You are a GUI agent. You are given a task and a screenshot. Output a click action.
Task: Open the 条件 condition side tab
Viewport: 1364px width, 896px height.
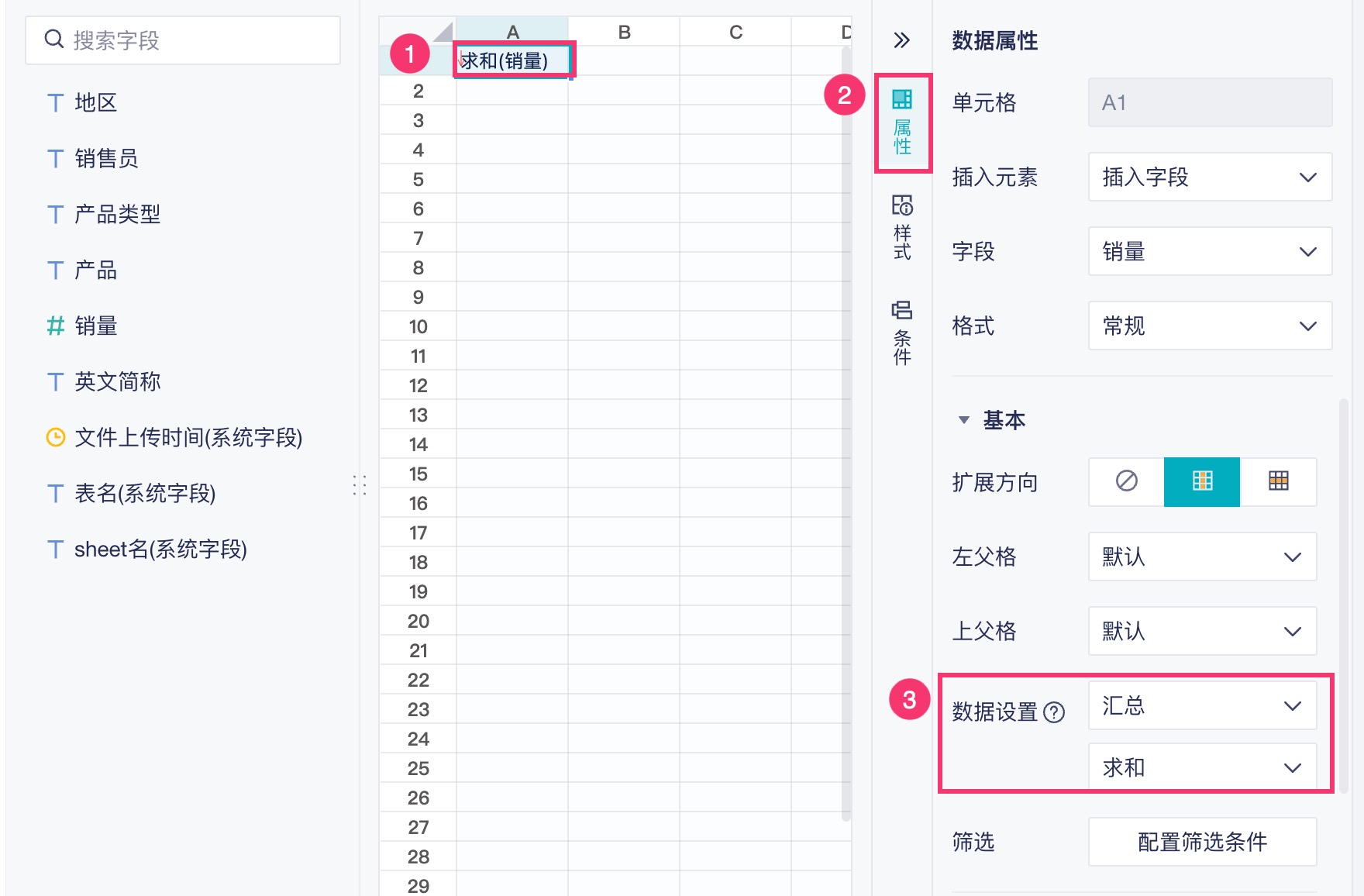[902, 333]
